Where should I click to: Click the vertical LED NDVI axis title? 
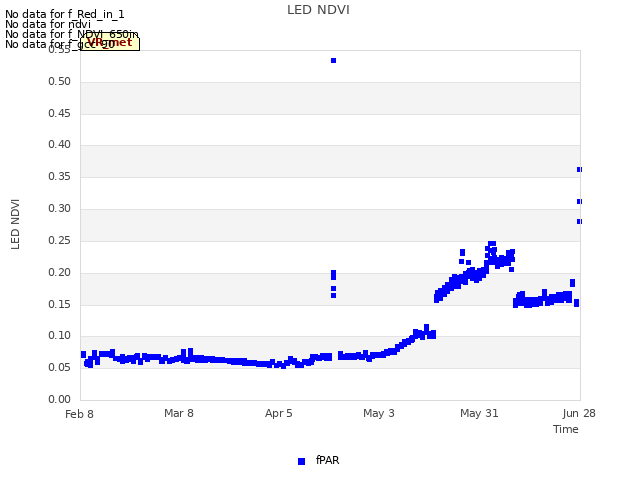pos(15,224)
